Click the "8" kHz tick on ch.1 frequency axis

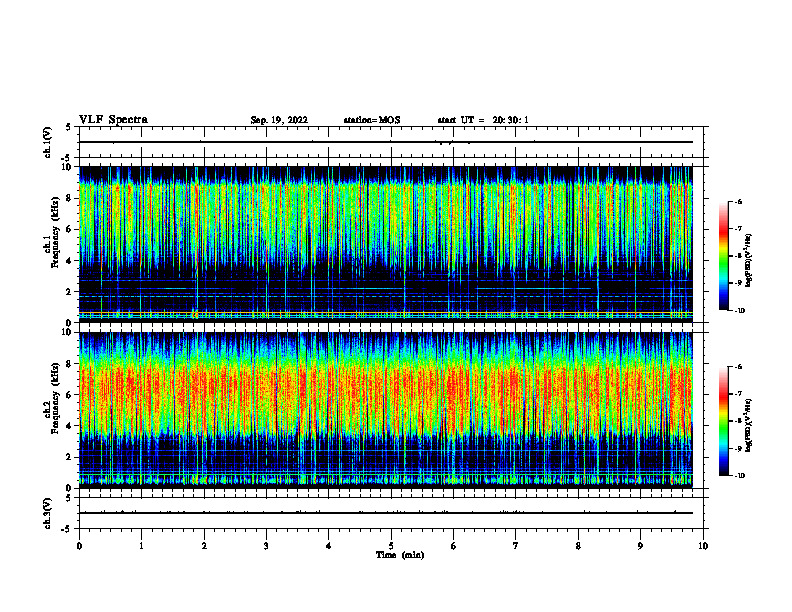click(x=70, y=198)
